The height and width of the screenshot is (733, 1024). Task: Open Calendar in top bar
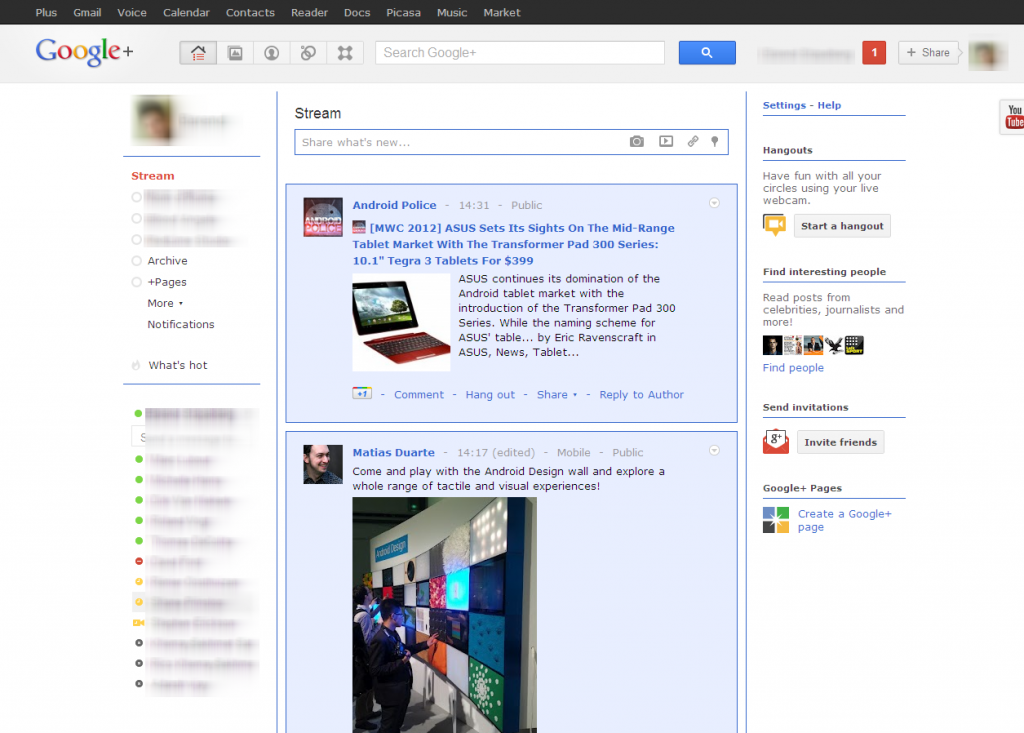(x=186, y=12)
